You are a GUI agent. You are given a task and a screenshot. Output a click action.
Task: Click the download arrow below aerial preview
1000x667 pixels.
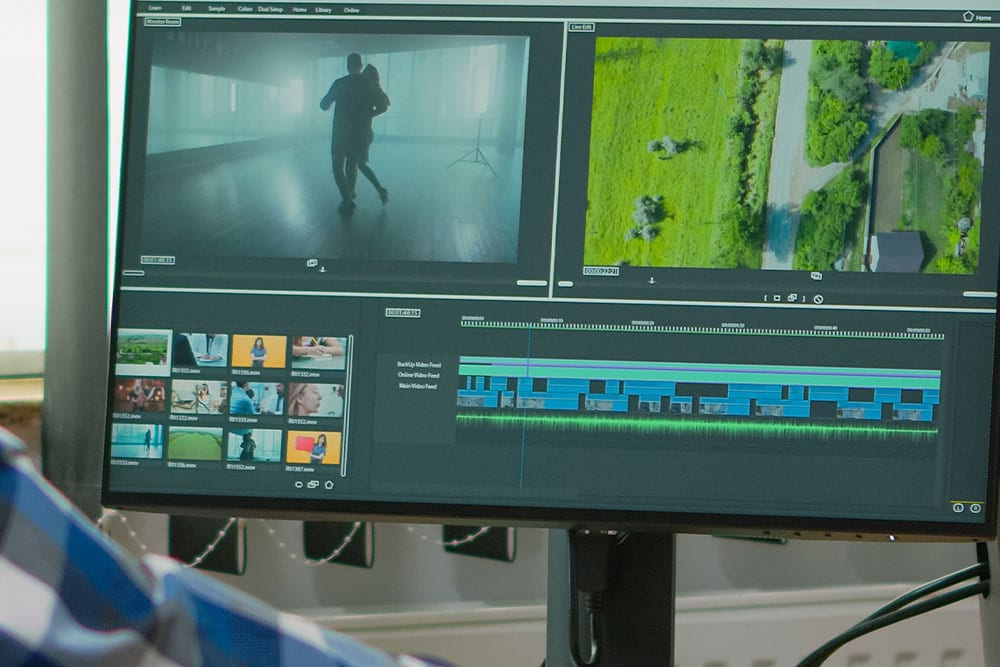pos(652,280)
